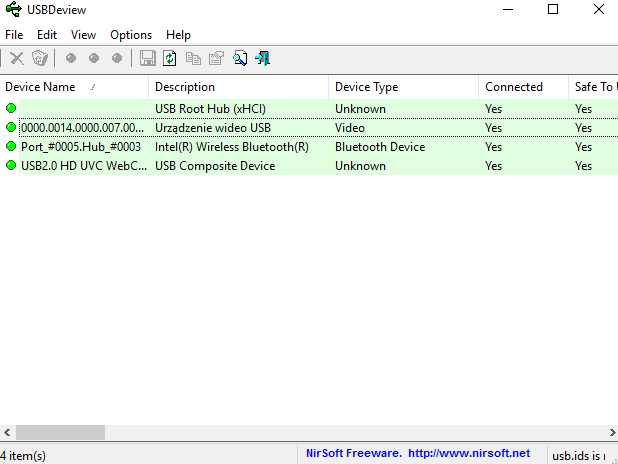Sort by Device Type column header

tap(403, 87)
